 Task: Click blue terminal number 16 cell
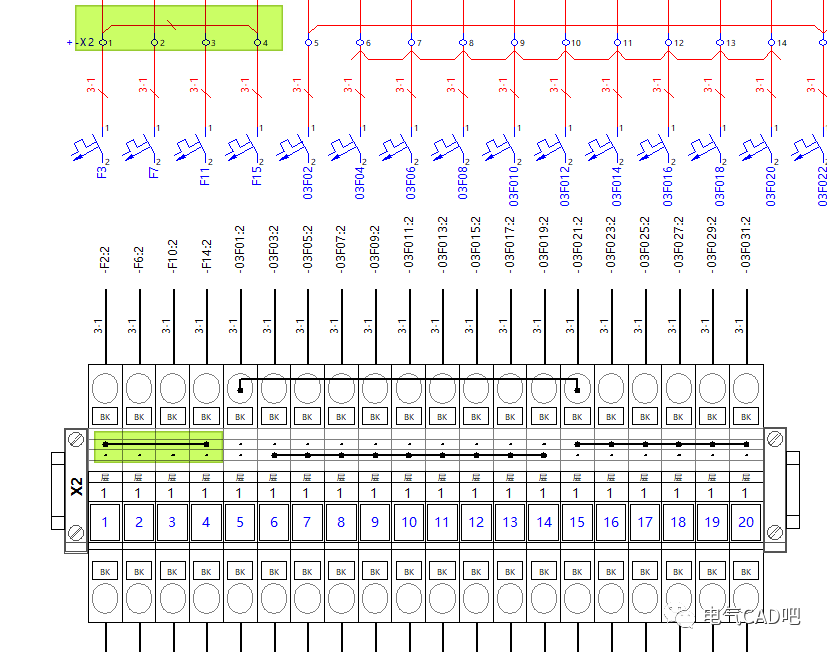point(611,522)
